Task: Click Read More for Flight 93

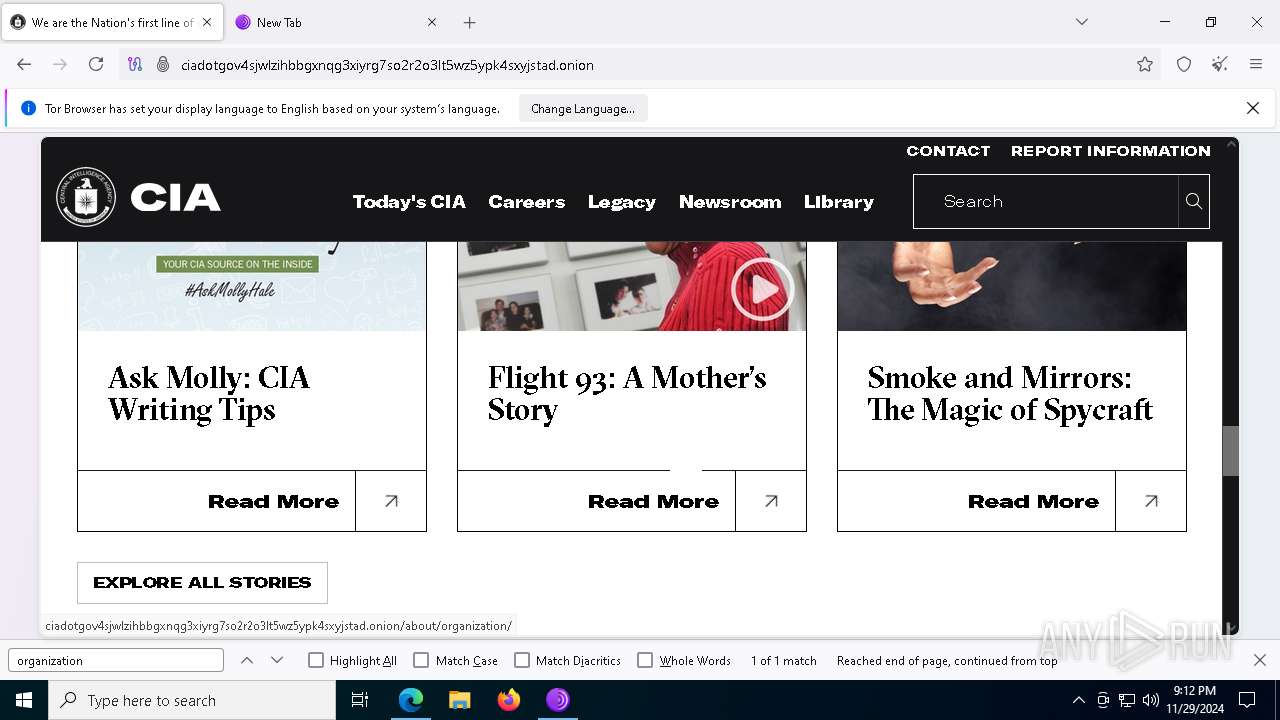Action: [x=653, y=501]
